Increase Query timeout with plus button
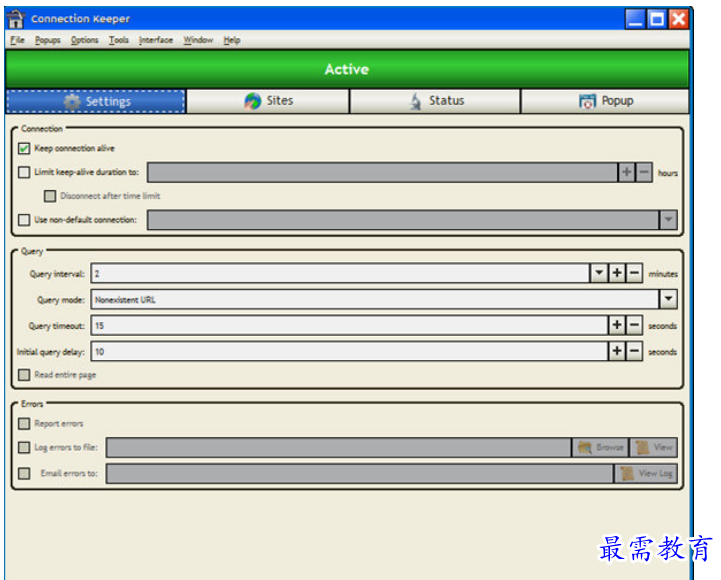Viewport: 721px width, 580px height. click(617, 326)
